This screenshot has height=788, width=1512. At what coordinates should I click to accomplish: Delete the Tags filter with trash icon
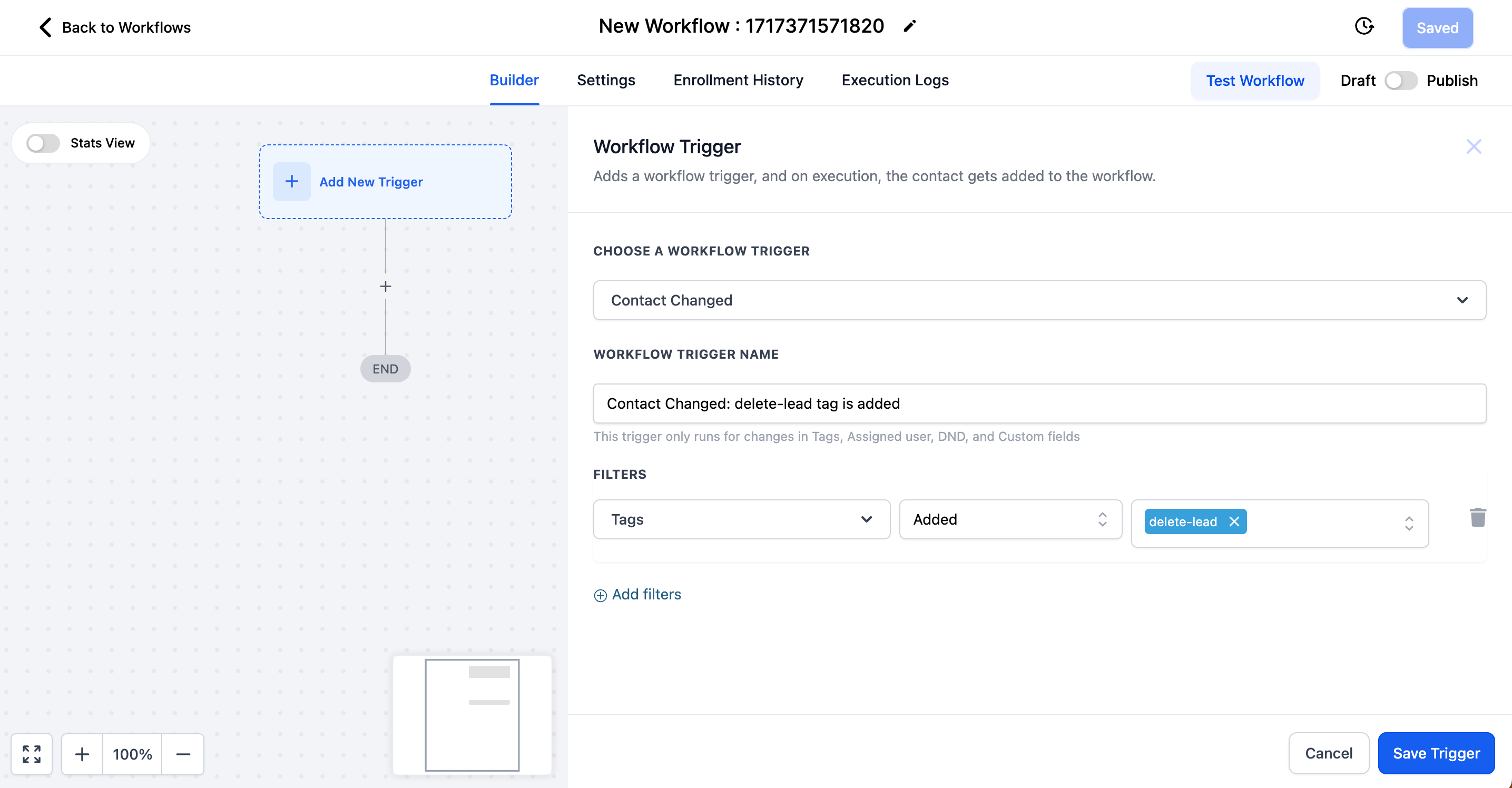click(1477, 517)
